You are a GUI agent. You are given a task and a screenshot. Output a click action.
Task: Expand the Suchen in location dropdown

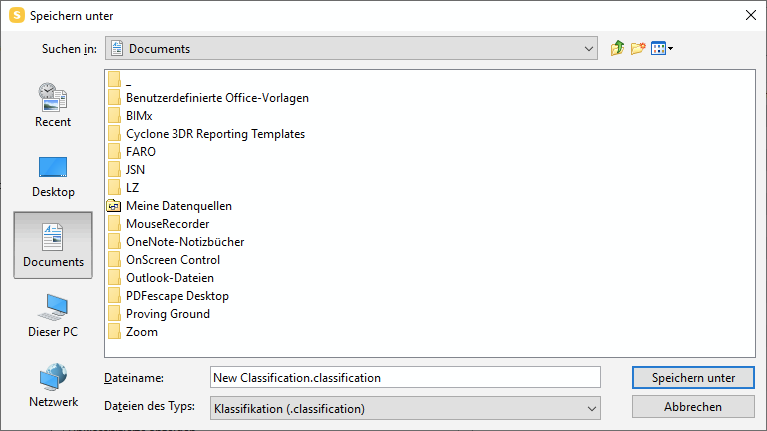(588, 48)
